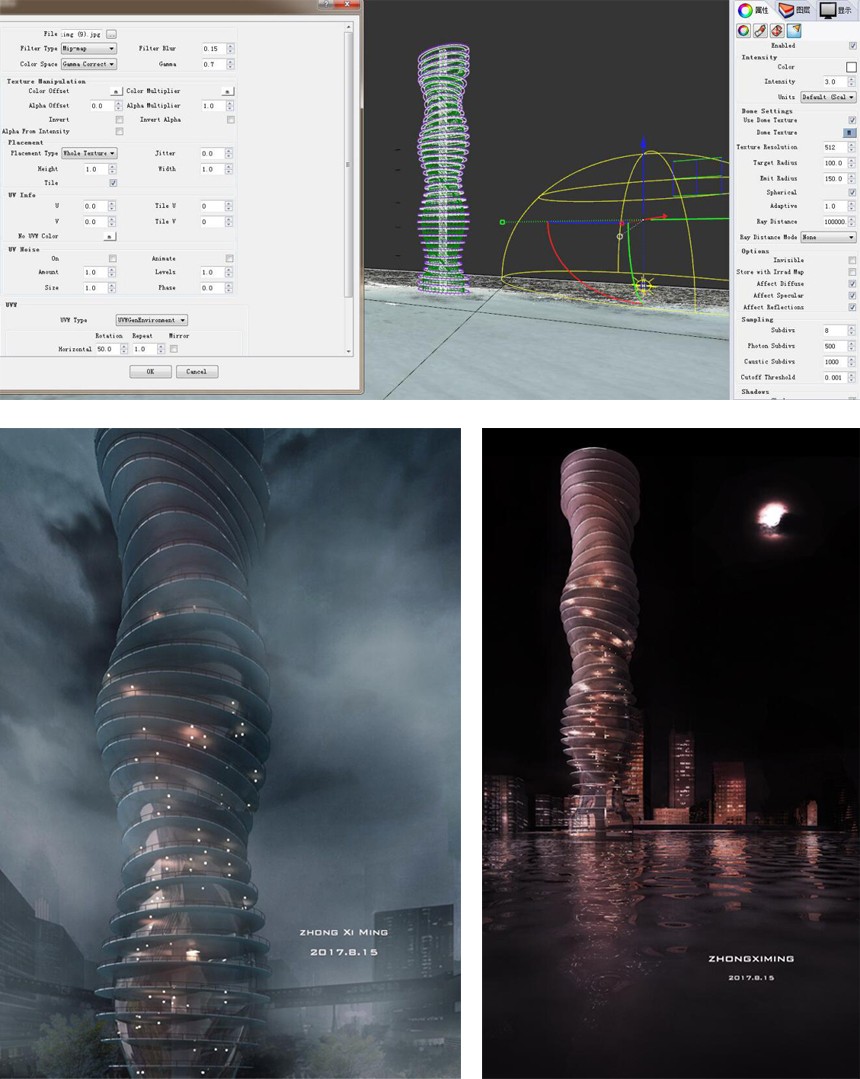This screenshot has width=860, height=1079.
Task: Select the tower wireframe model in viewport
Action: coord(444,169)
